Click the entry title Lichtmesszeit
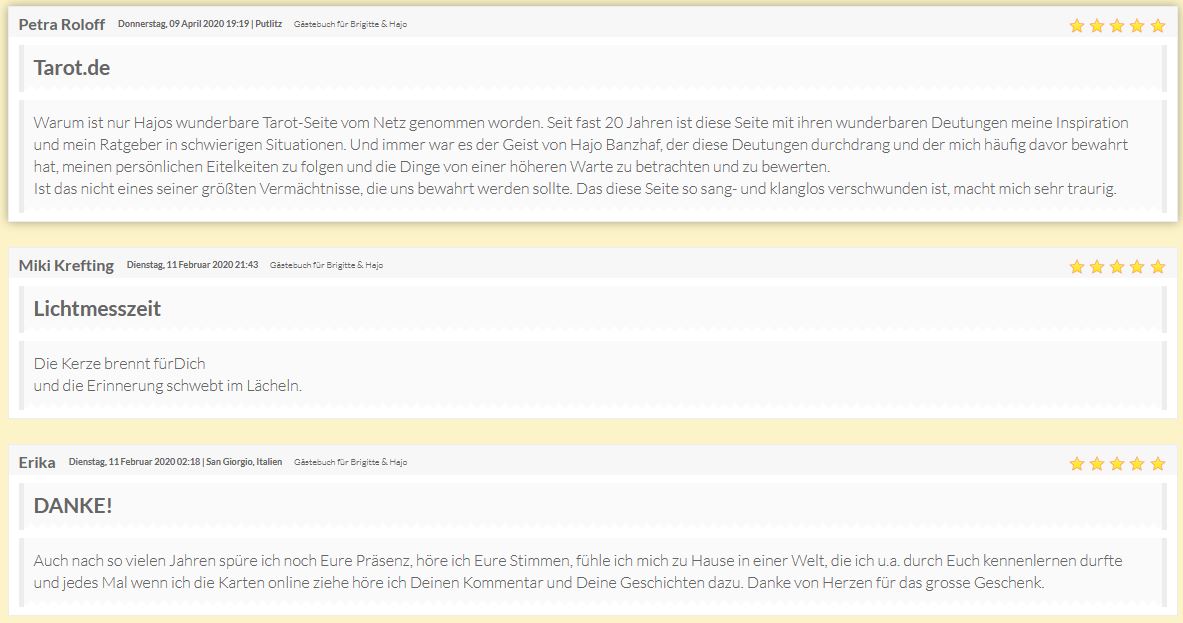This screenshot has height=623, width=1183. [x=97, y=308]
